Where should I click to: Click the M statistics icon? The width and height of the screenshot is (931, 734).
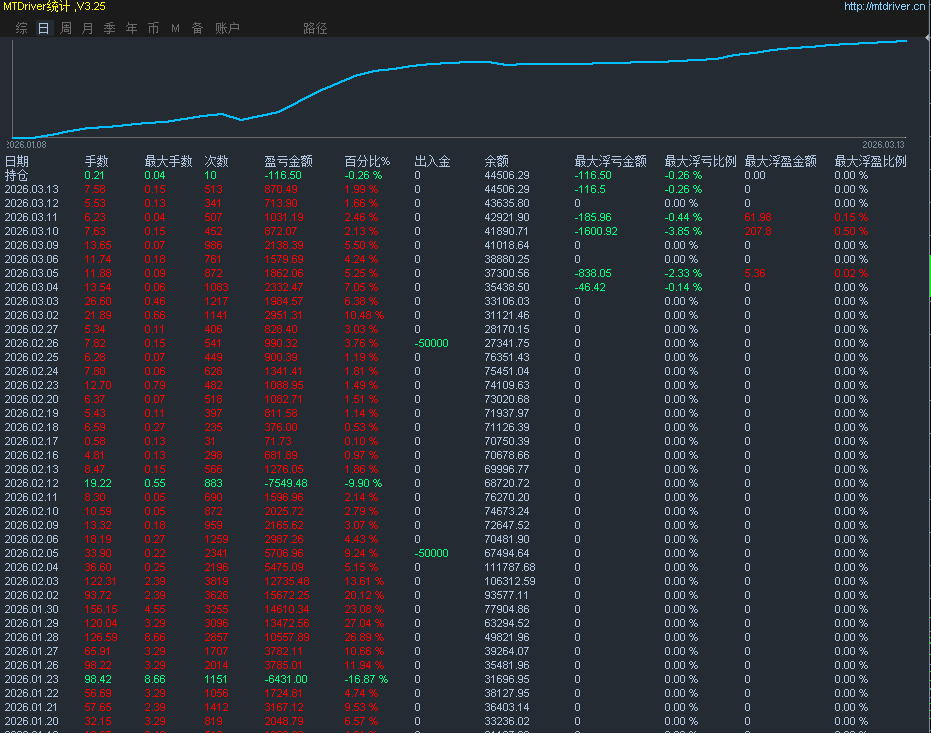[175, 28]
